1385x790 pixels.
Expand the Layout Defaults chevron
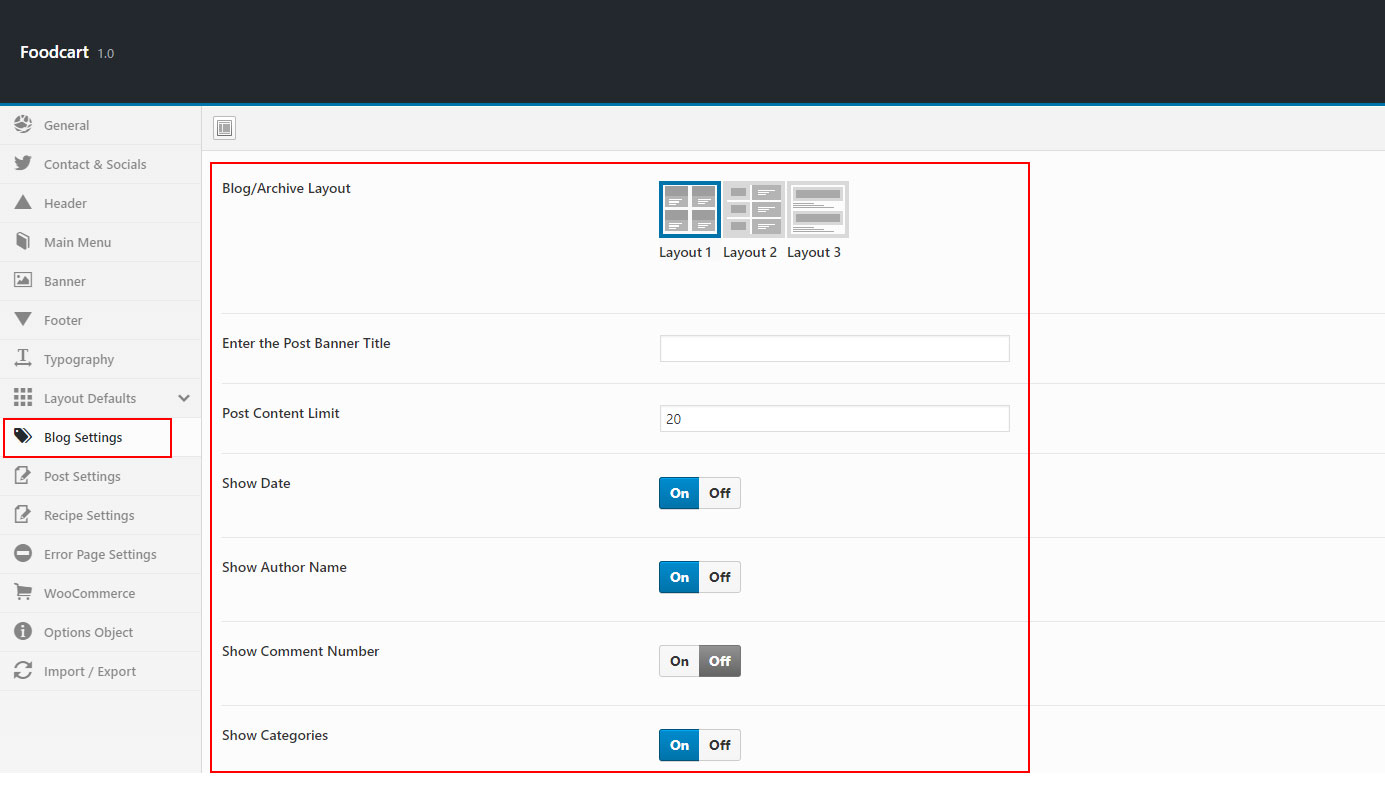click(x=184, y=398)
